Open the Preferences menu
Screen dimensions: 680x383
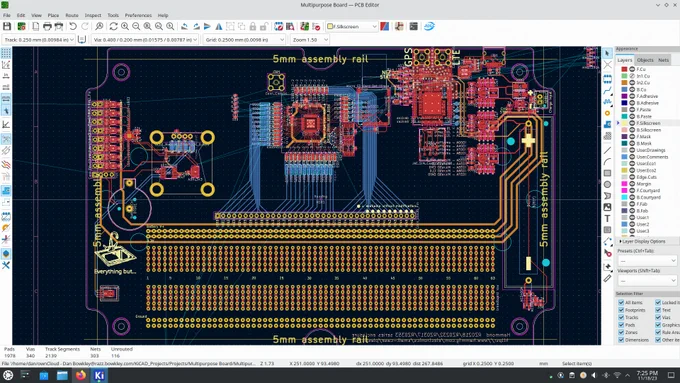pos(138,15)
